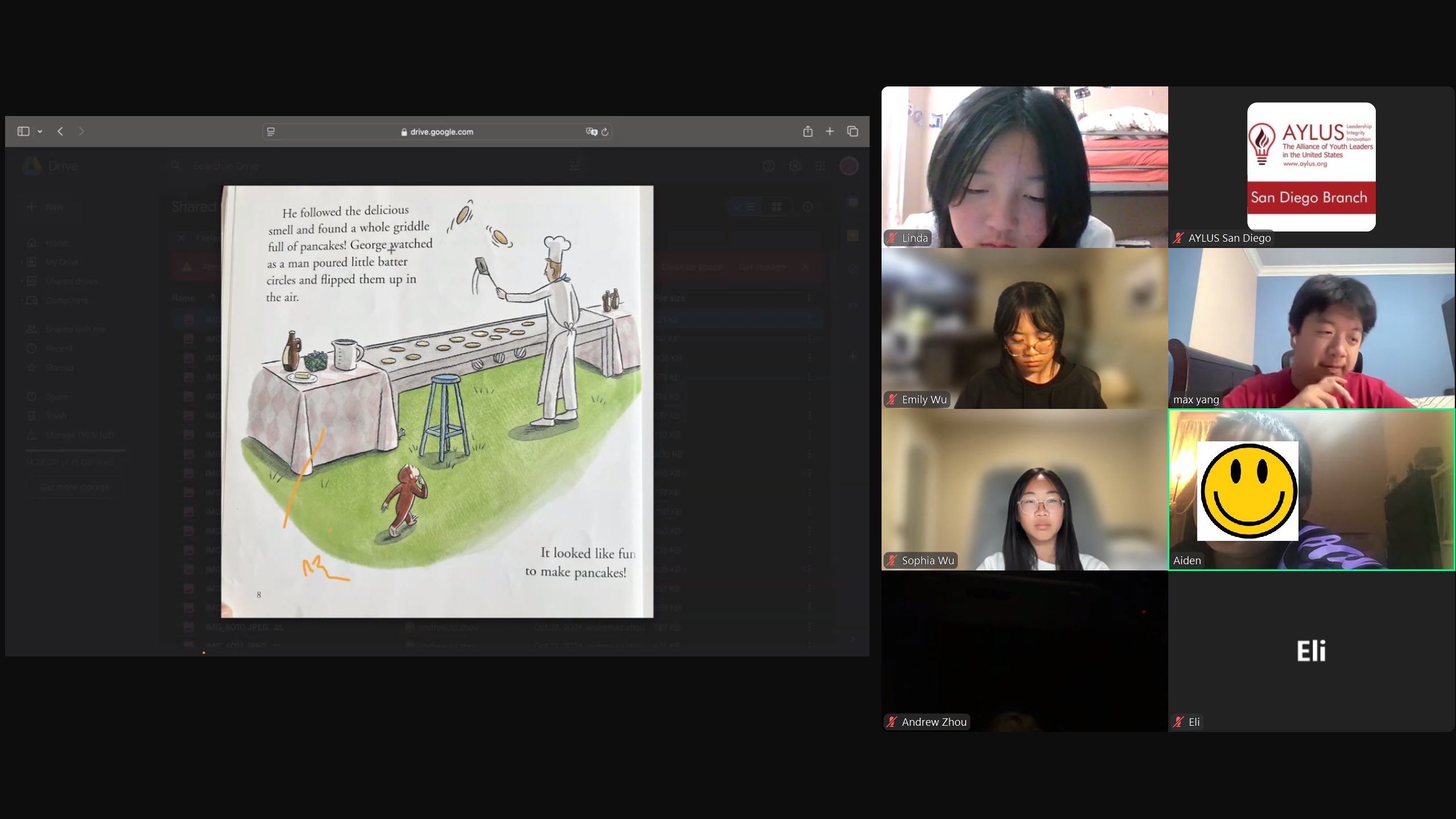Open the Safari Share icon
The height and width of the screenshot is (819, 1456).
(x=808, y=131)
